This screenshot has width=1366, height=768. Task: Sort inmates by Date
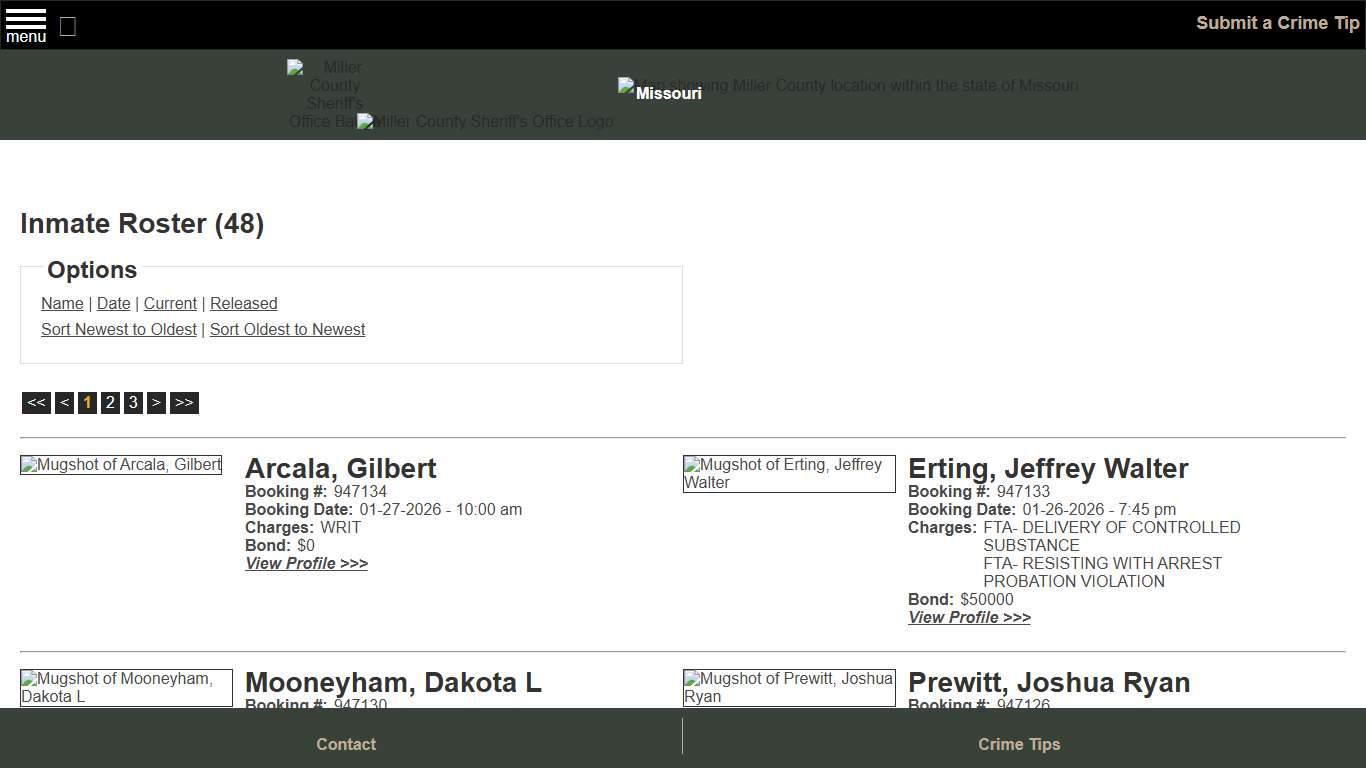point(113,303)
